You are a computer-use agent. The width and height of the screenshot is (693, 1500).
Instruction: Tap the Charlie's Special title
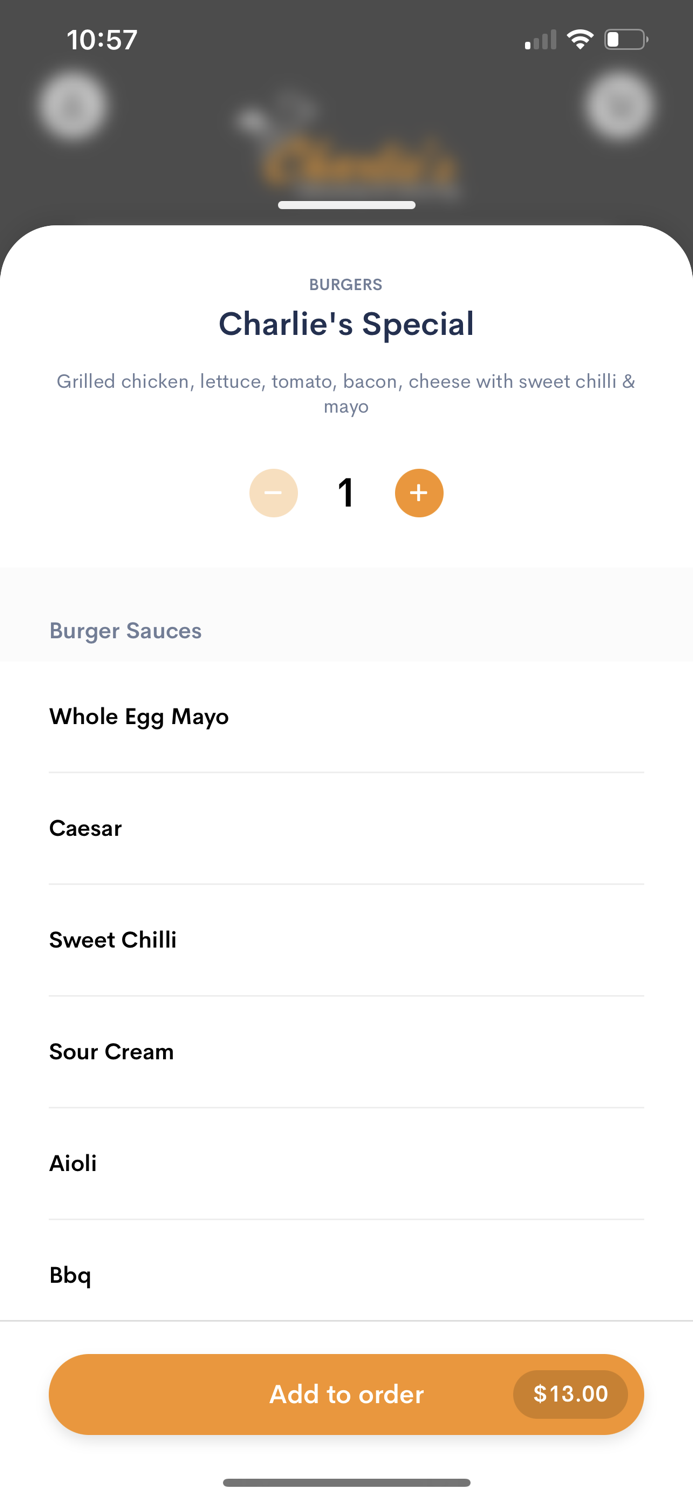click(x=346, y=324)
